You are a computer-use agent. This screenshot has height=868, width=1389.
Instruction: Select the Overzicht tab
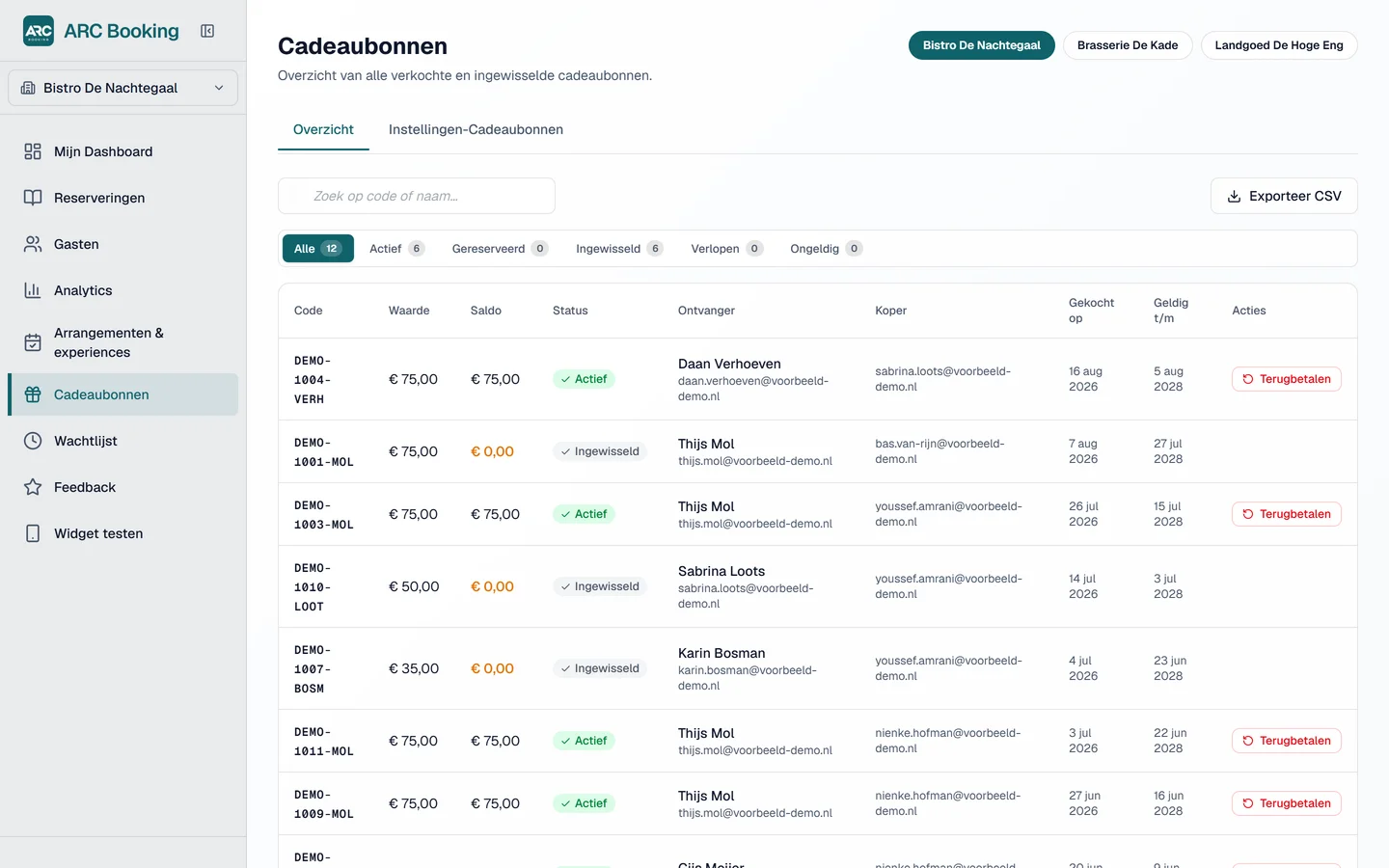[x=323, y=129]
